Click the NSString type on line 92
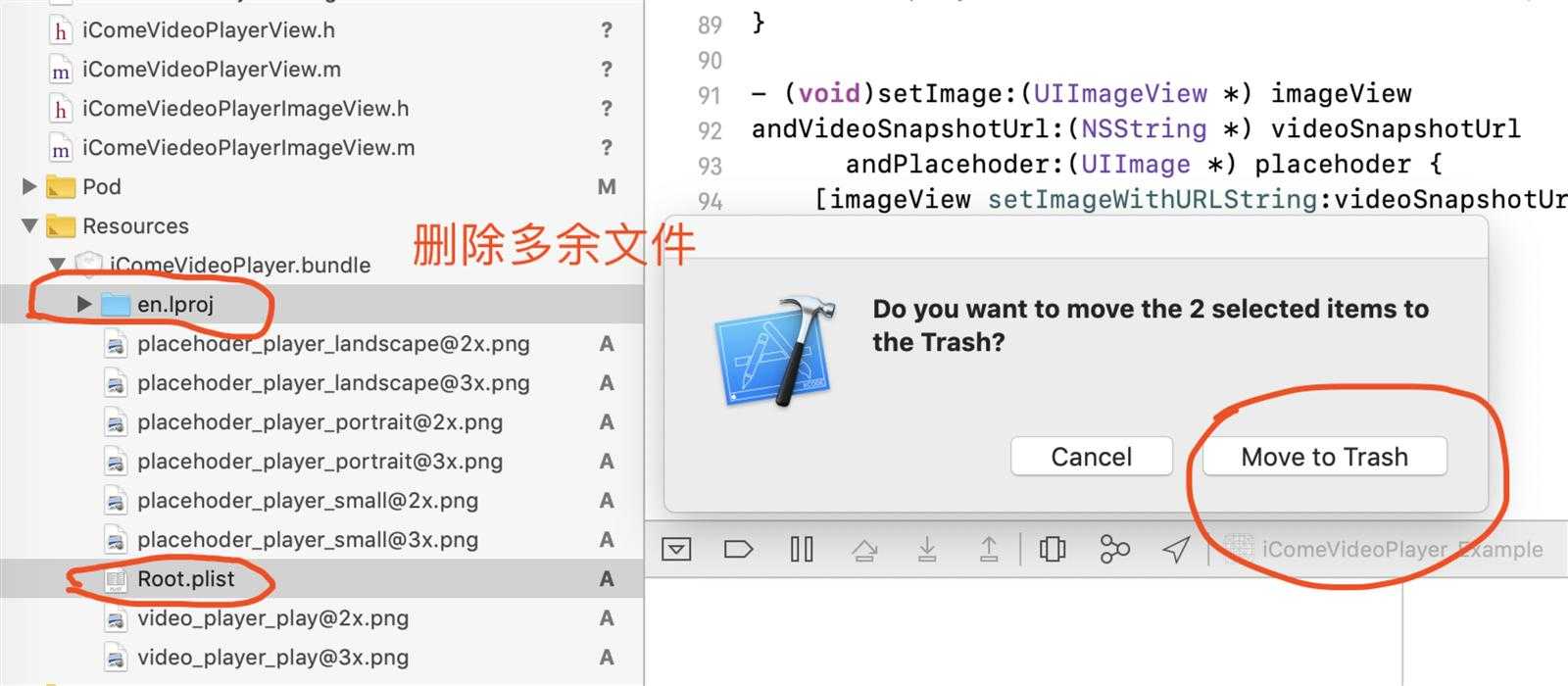The height and width of the screenshot is (686, 1568). click(1144, 129)
